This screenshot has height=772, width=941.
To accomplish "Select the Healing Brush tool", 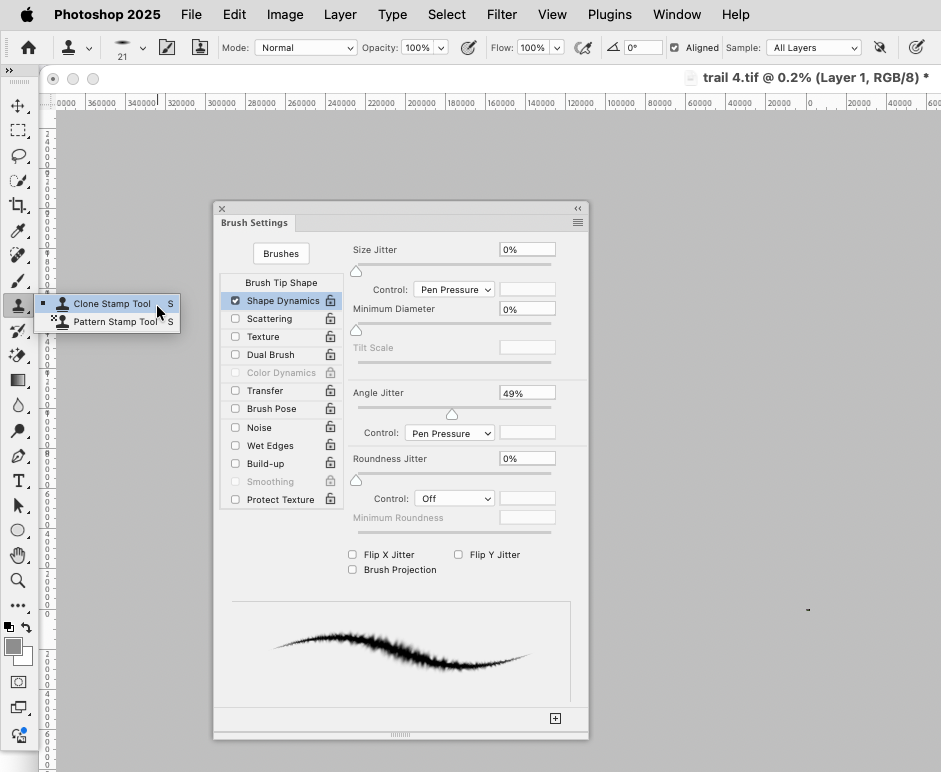I will (x=18, y=255).
